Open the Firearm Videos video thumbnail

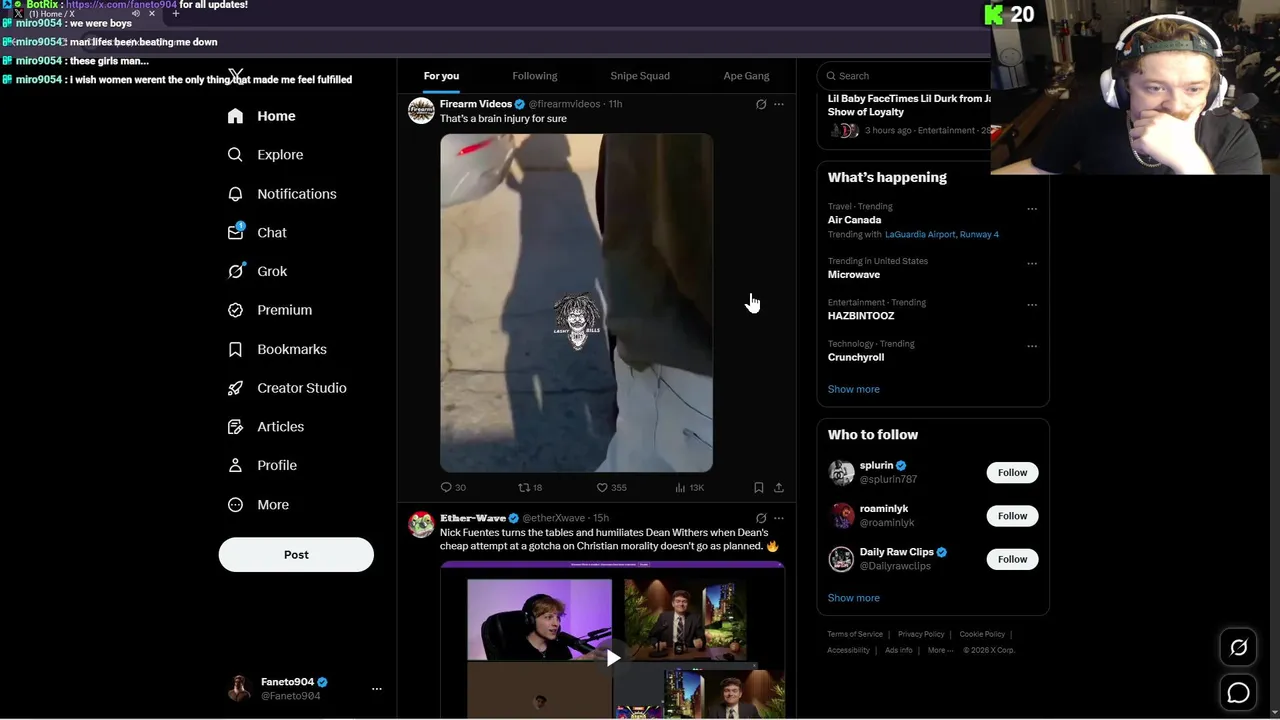576,303
